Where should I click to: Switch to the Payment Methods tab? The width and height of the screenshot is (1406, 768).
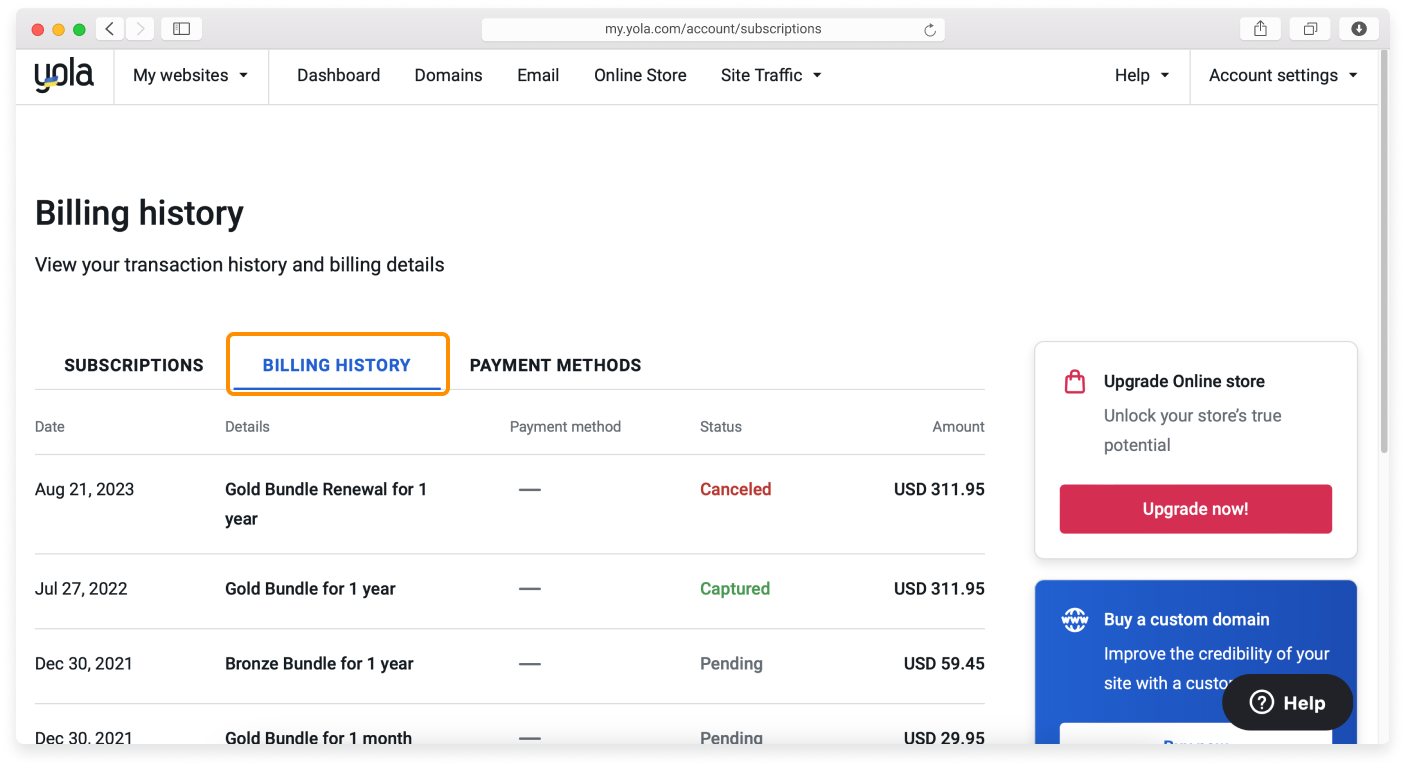(555, 364)
